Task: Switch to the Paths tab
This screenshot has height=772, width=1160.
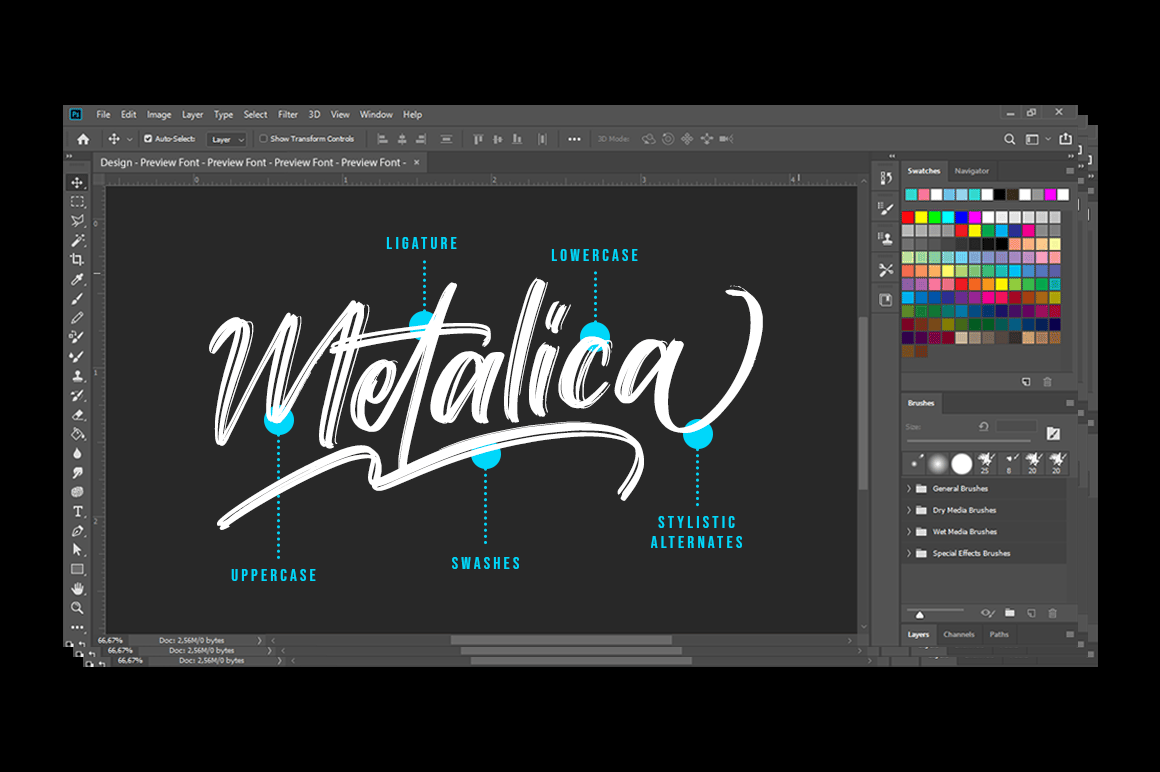Action: coord(999,634)
